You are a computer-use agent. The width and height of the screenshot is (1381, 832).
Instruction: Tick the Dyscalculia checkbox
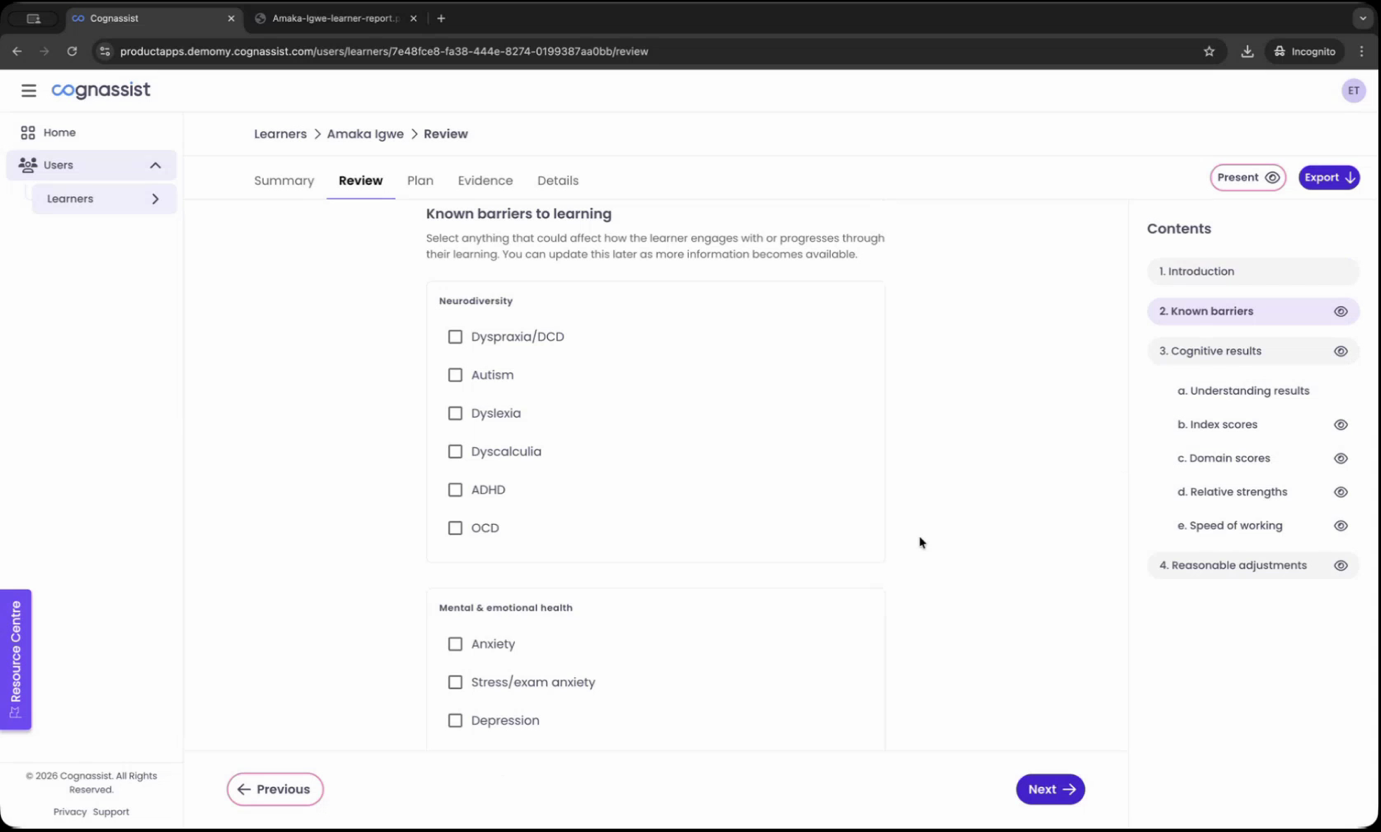(455, 452)
